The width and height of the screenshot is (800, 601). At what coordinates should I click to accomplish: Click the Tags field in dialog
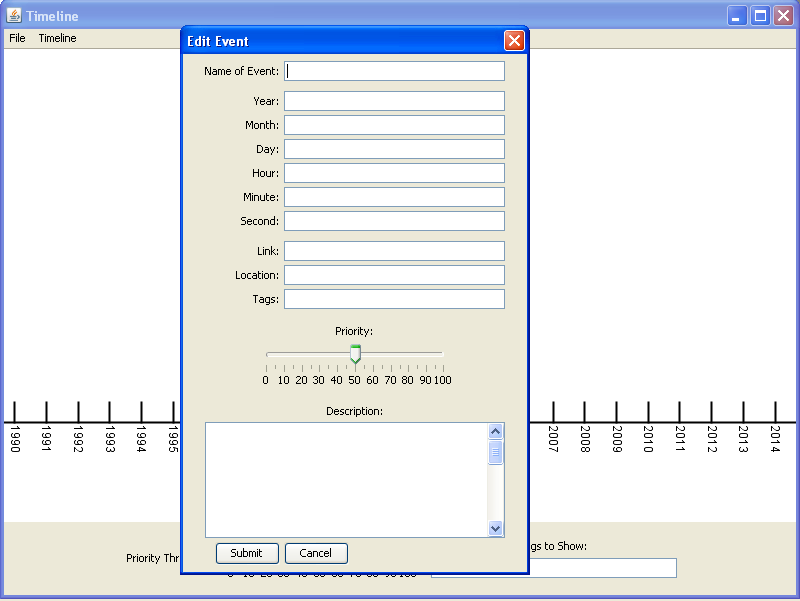[394, 299]
